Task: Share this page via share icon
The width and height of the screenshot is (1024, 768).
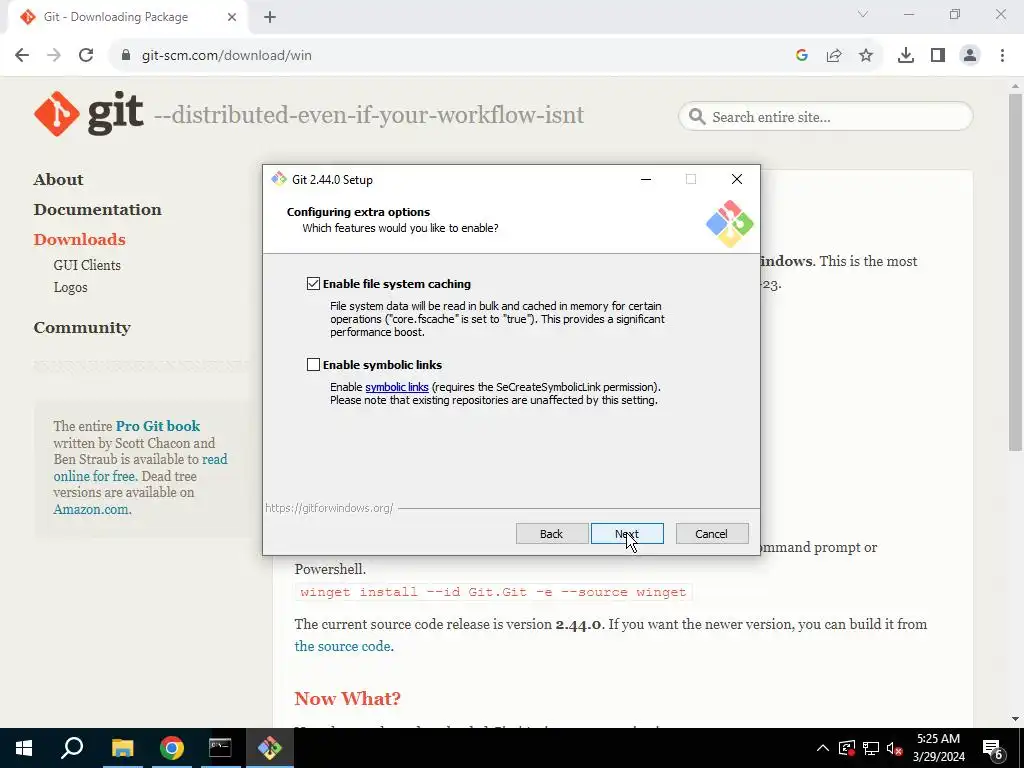Action: (x=834, y=56)
